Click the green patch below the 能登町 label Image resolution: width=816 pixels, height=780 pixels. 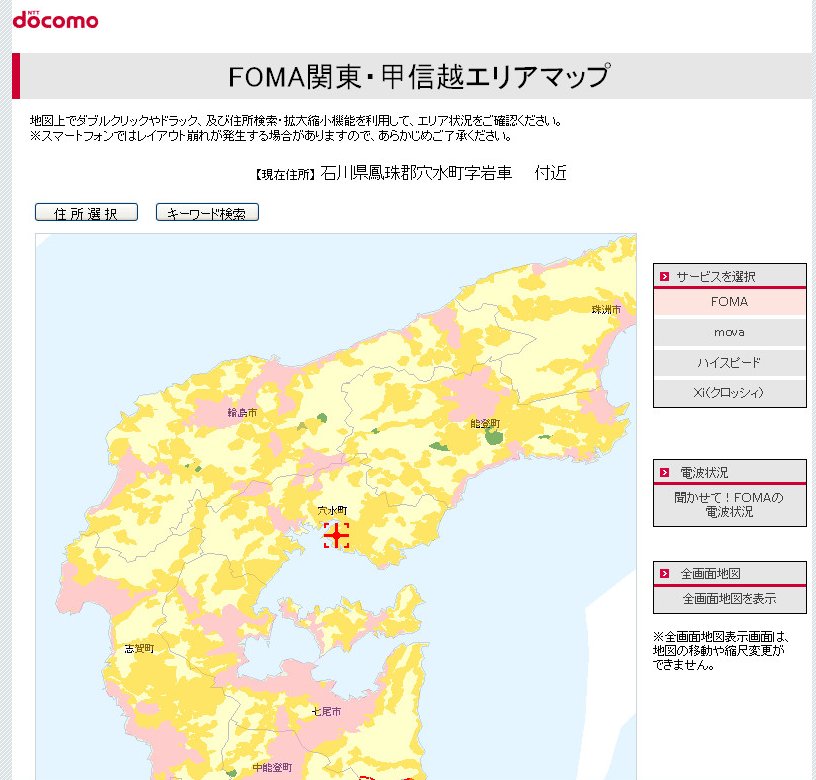pyautogui.click(x=493, y=436)
